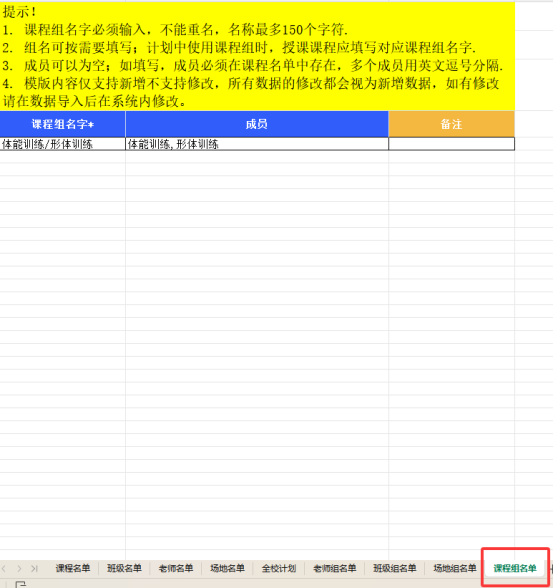Select the 成员 header cell
The height and width of the screenshot is (588, 554).
point(257,124)
